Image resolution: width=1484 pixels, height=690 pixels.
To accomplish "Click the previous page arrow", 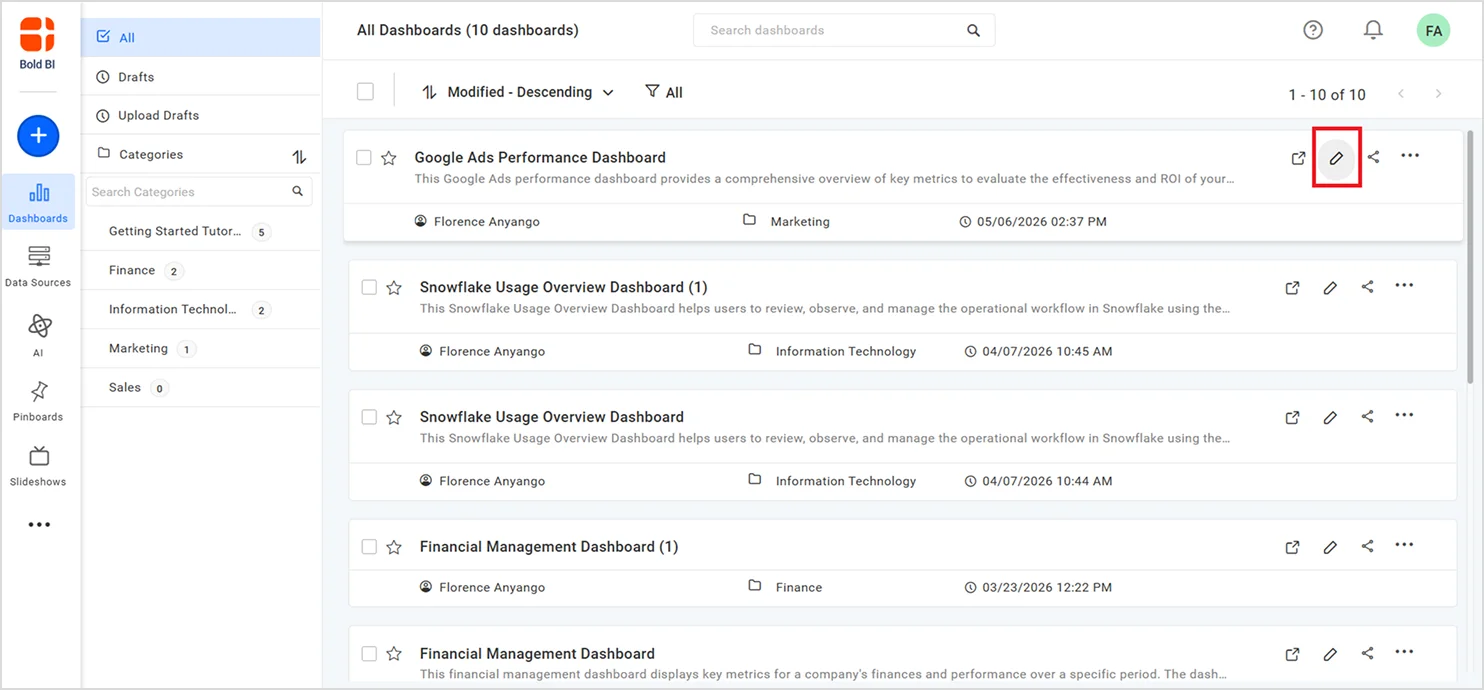I will [x=1401, y=94].
